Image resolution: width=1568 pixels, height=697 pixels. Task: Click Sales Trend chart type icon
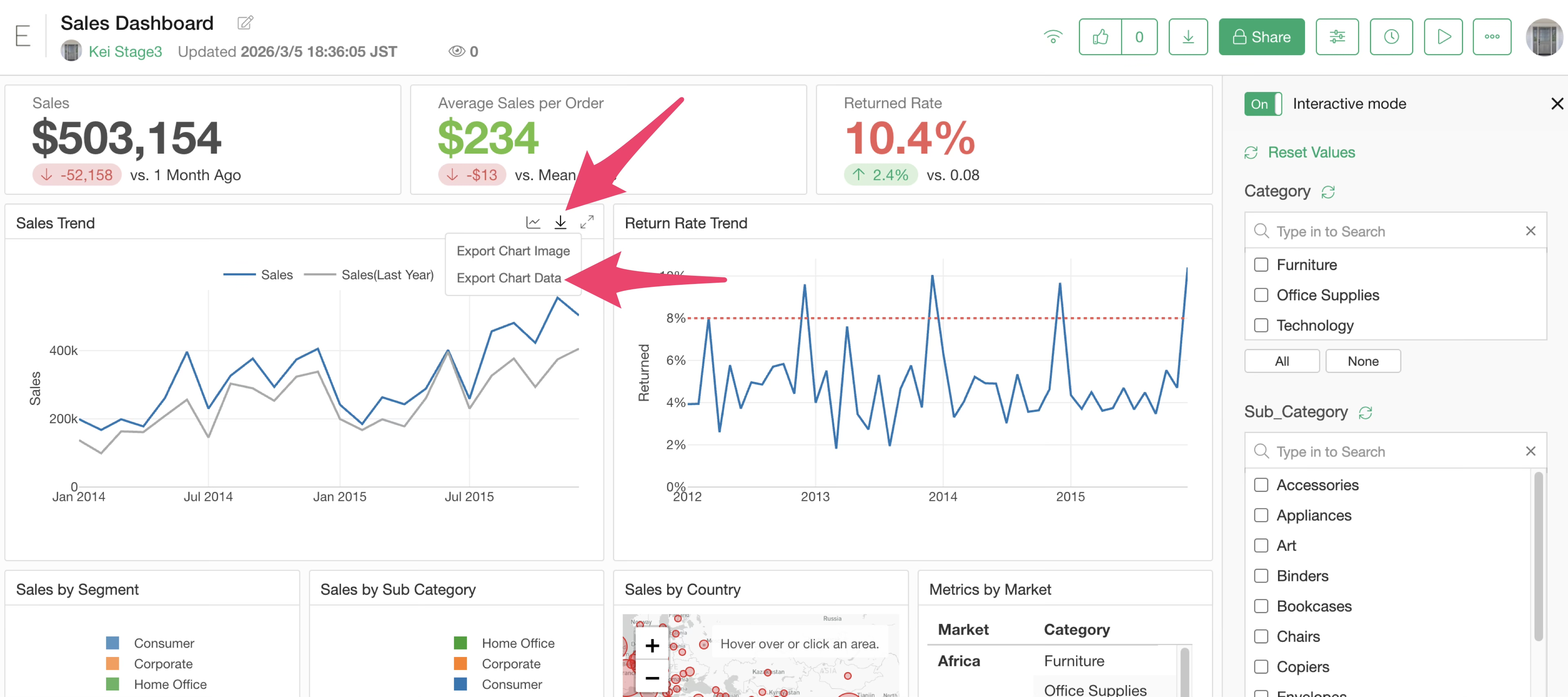tap(533, 222)
